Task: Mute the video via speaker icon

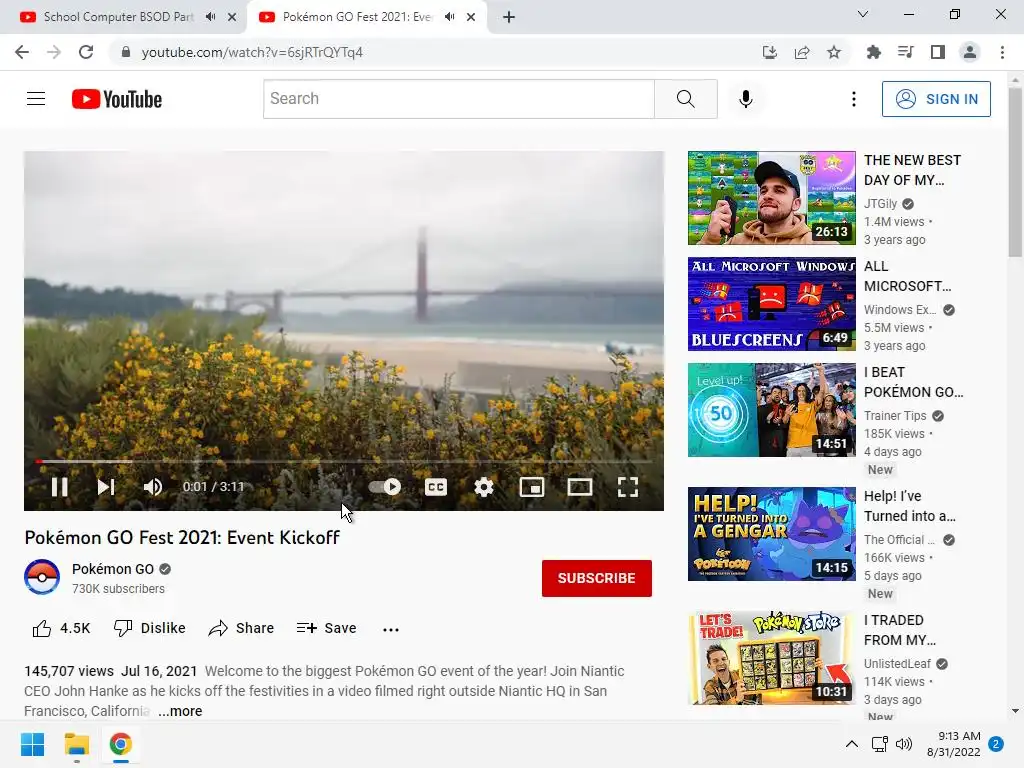Action: (153, 487)
